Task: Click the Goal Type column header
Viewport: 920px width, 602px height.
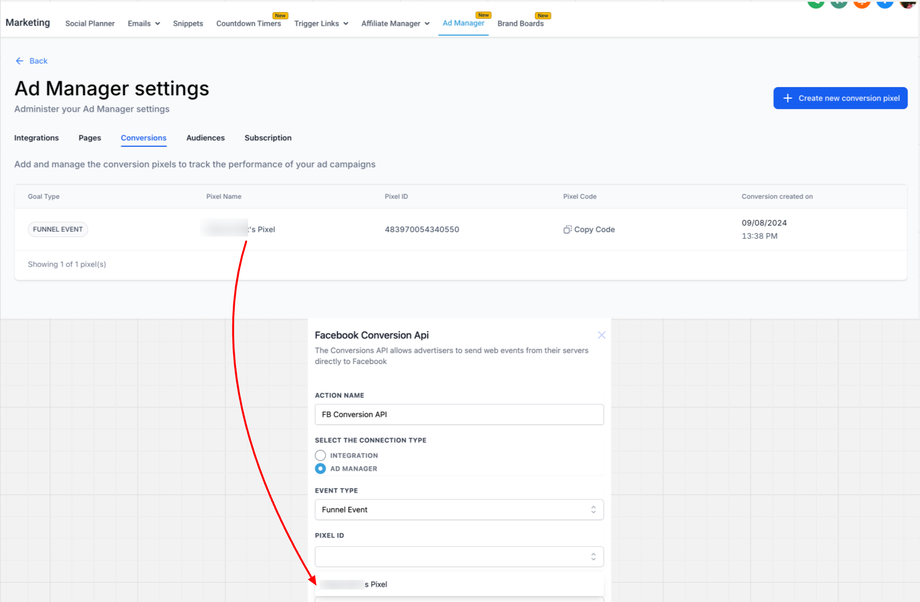Action: point(43,197)
